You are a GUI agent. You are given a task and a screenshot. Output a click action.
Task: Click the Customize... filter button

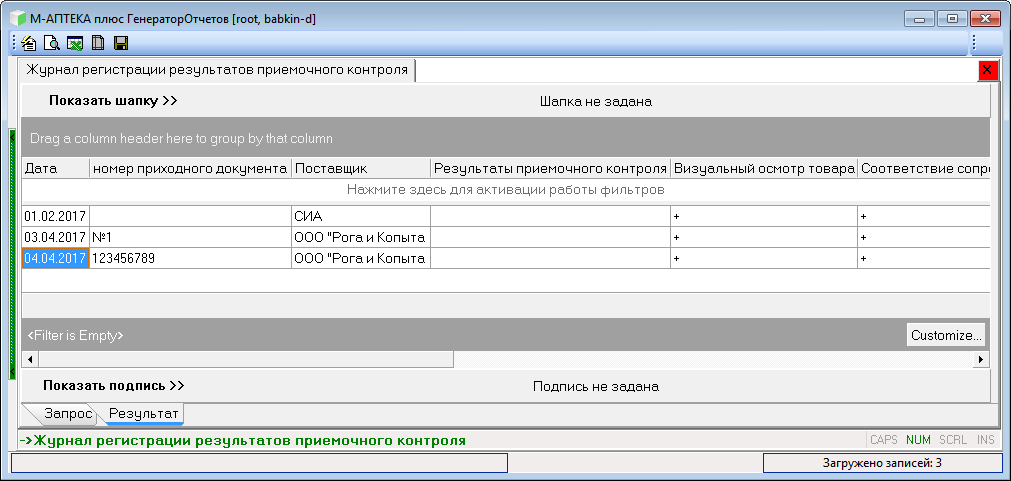pyautogui.click(x=946, y=335)
